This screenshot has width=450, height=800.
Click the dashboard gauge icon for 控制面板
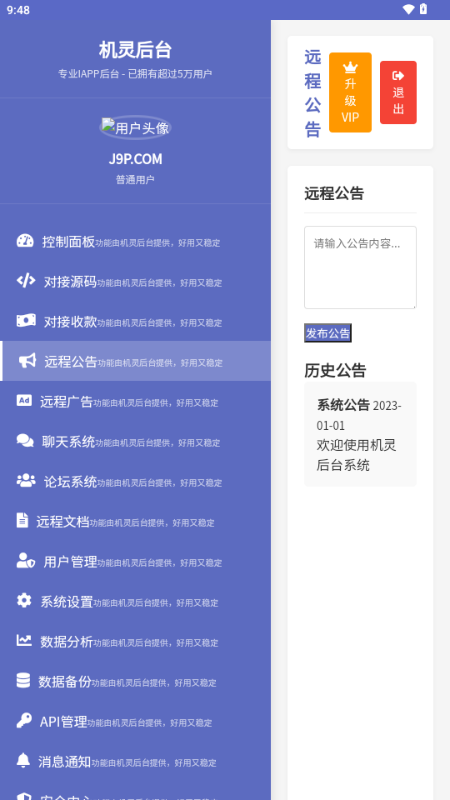25,241
